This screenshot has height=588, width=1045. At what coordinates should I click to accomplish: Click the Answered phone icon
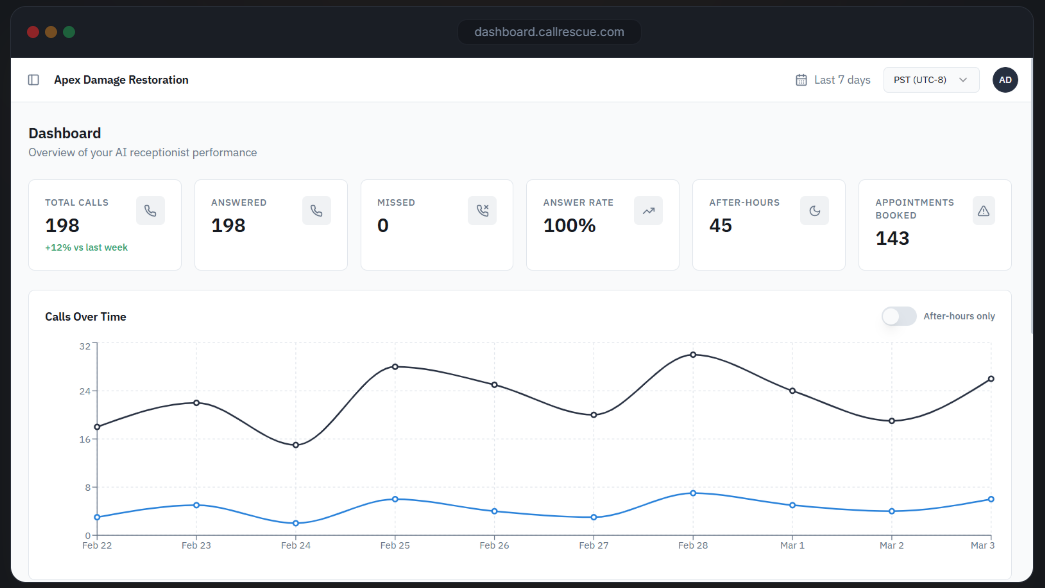tap(316, 211)
